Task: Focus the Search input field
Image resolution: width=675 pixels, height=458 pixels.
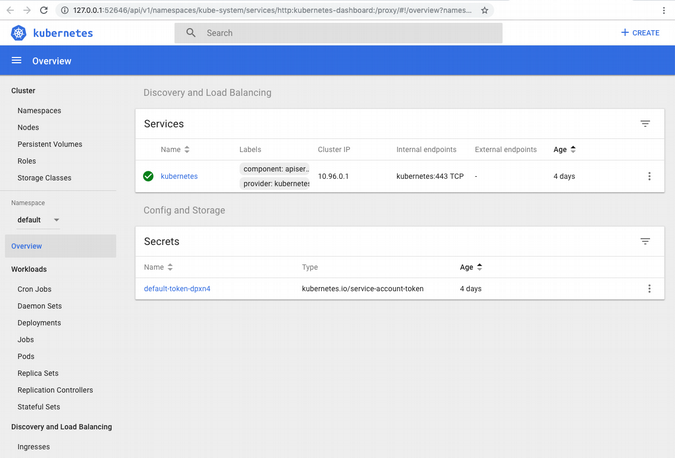Action: click(338, 33)
